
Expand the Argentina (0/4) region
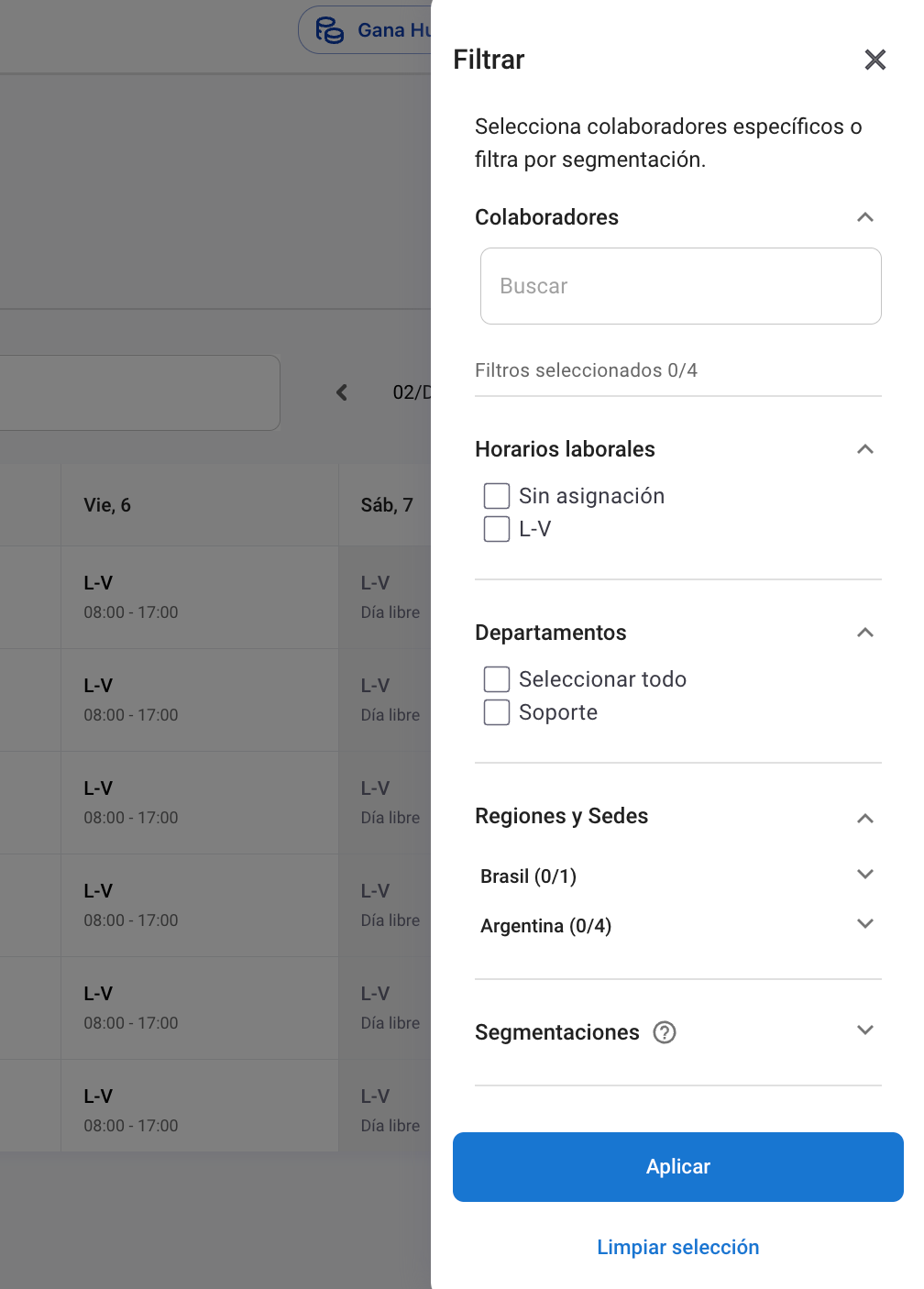[x=865, y=923]
